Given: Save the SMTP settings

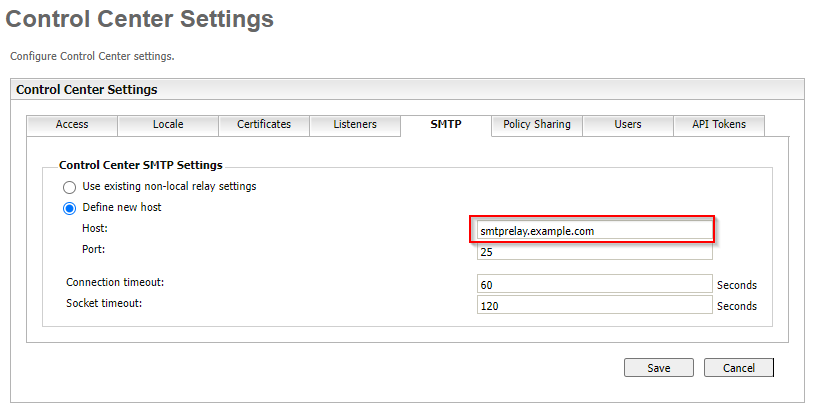Looking at the screenshot, I should click(x=659, y=368).
